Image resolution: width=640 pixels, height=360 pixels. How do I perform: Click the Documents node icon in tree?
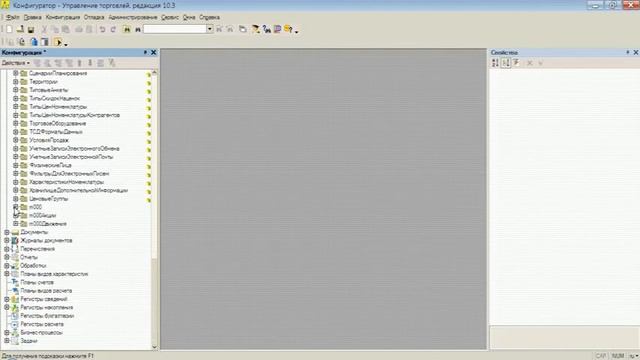tap(15, 232)
